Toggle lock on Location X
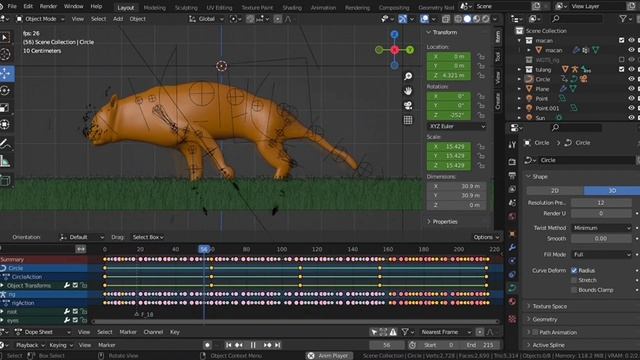 tap(481, 56)
